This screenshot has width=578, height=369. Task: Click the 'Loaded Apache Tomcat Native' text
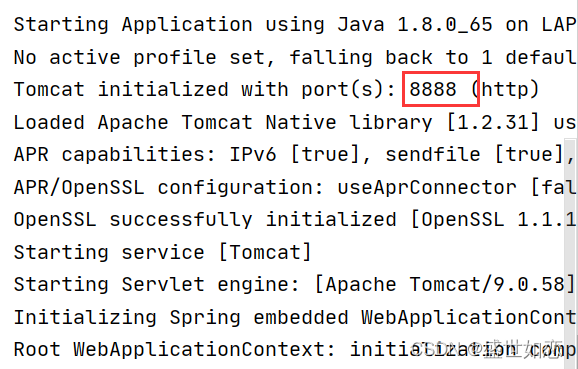(x=175, y=122)
